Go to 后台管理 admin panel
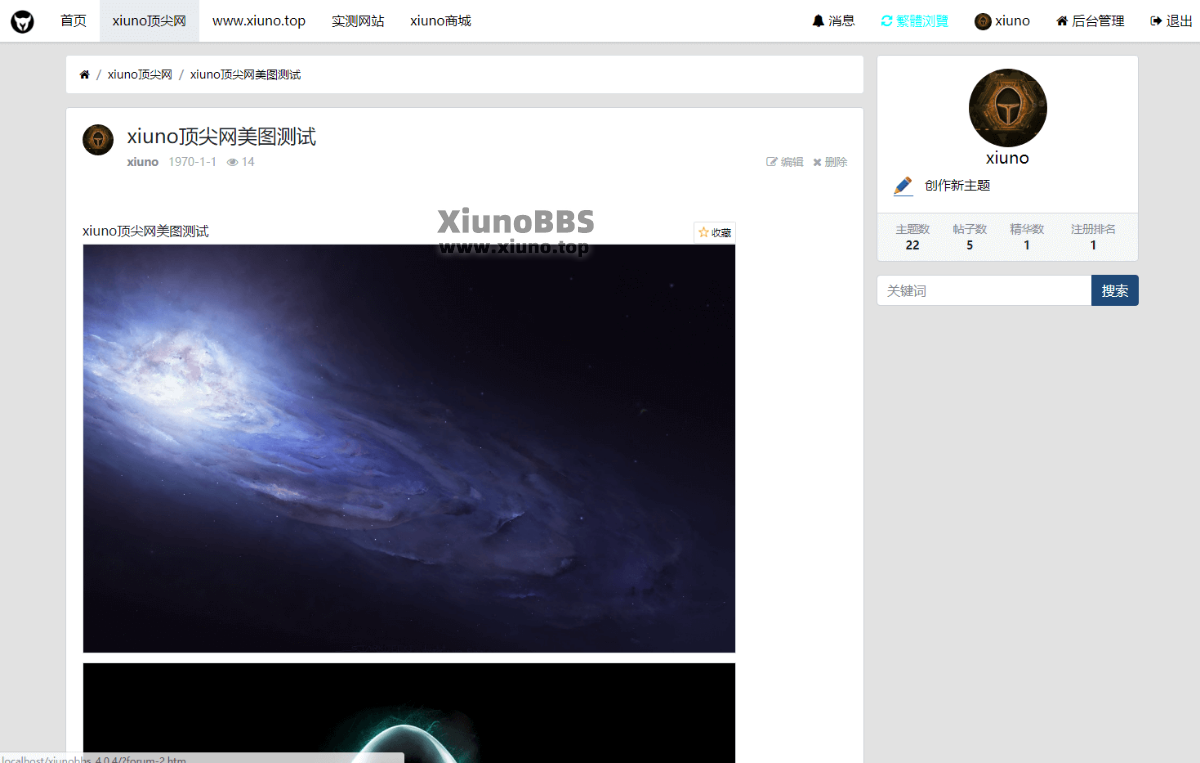 (1090, 21)
